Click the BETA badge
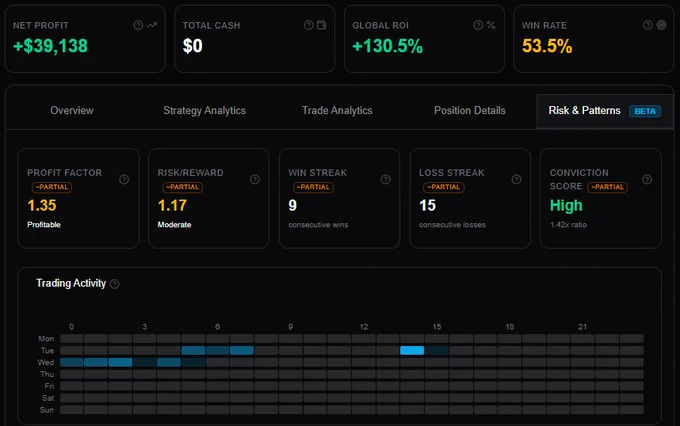 (x=645, y=111)
